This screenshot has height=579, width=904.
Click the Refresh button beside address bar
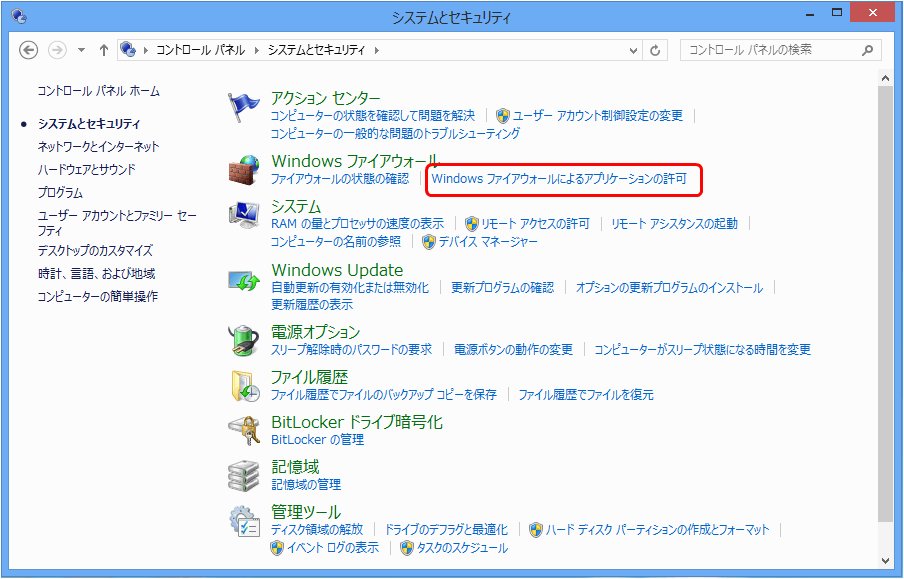coord(655,50)
